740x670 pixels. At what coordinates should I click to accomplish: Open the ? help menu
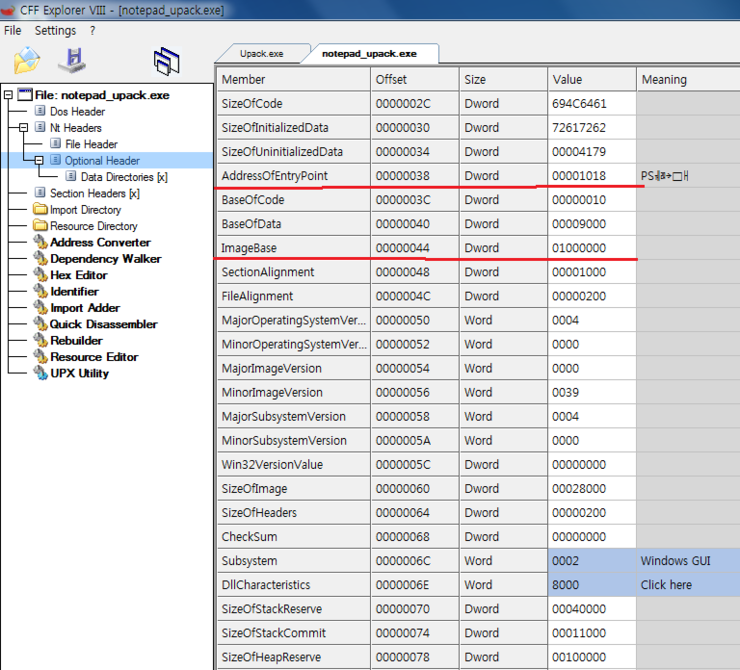coord(92,31)
